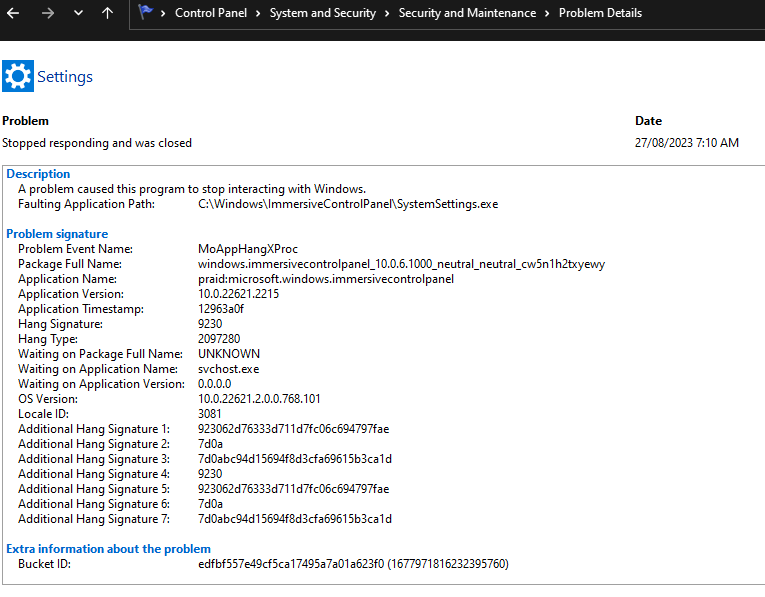Select Additional Hang Signature 6 value 7d0a
Viewport: 765px width, 597px height.
(210, 504)
